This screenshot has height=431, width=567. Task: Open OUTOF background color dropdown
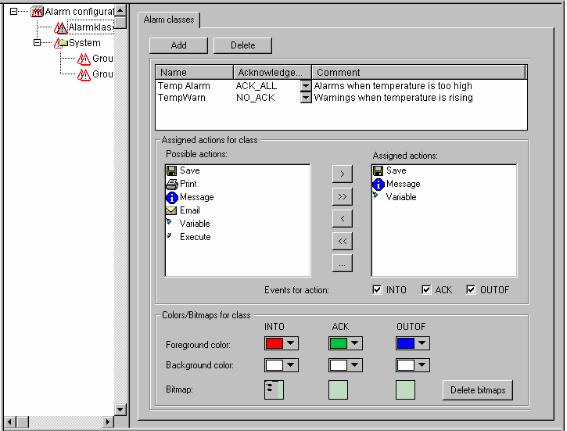(422, 365)
